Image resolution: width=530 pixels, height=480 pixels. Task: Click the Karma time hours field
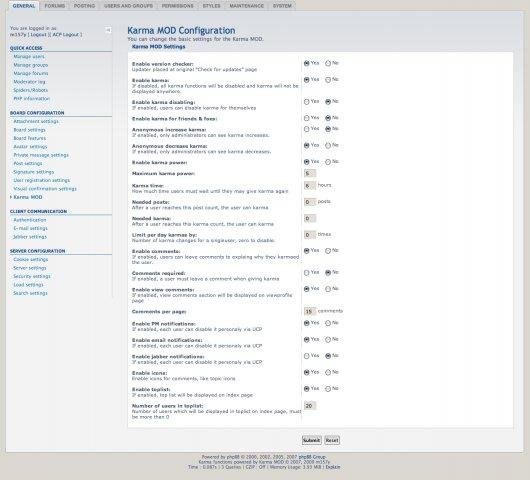310,186
